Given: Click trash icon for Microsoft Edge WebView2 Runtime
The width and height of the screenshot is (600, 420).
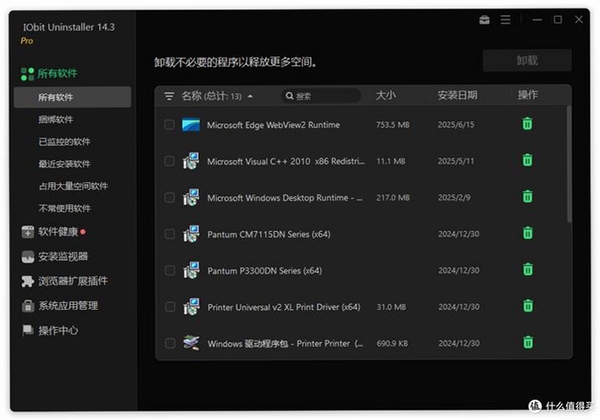Looking at the screenshot, I should point(527,124).
